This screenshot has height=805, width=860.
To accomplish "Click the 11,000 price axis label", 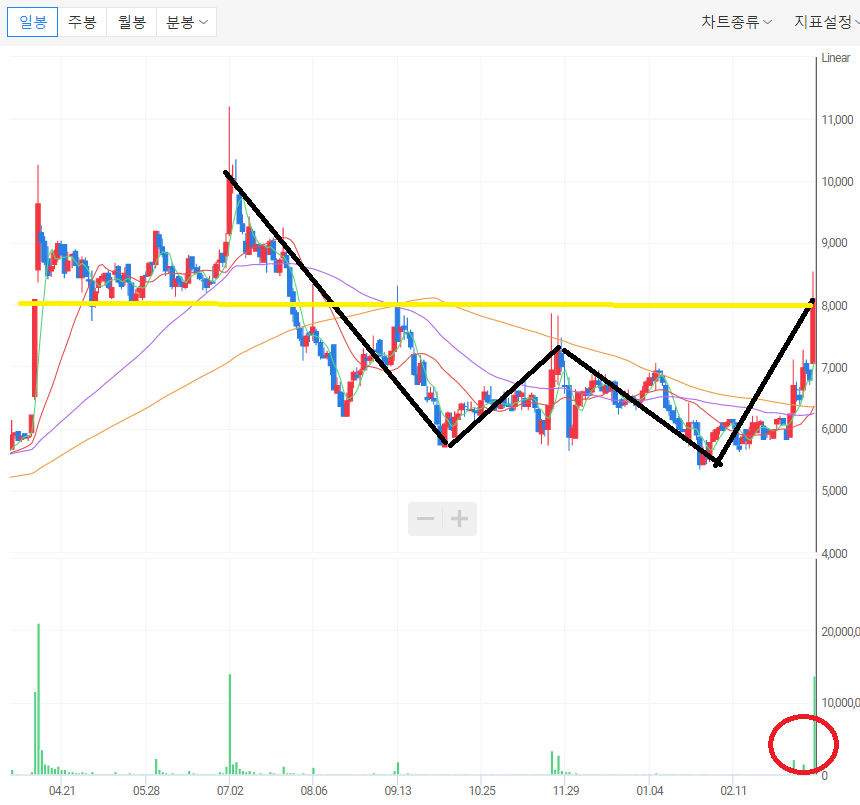I will (x=837, y=120).
